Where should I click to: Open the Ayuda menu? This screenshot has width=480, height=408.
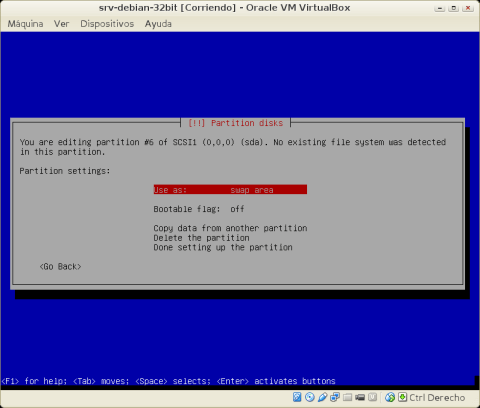tap(158, 24)
